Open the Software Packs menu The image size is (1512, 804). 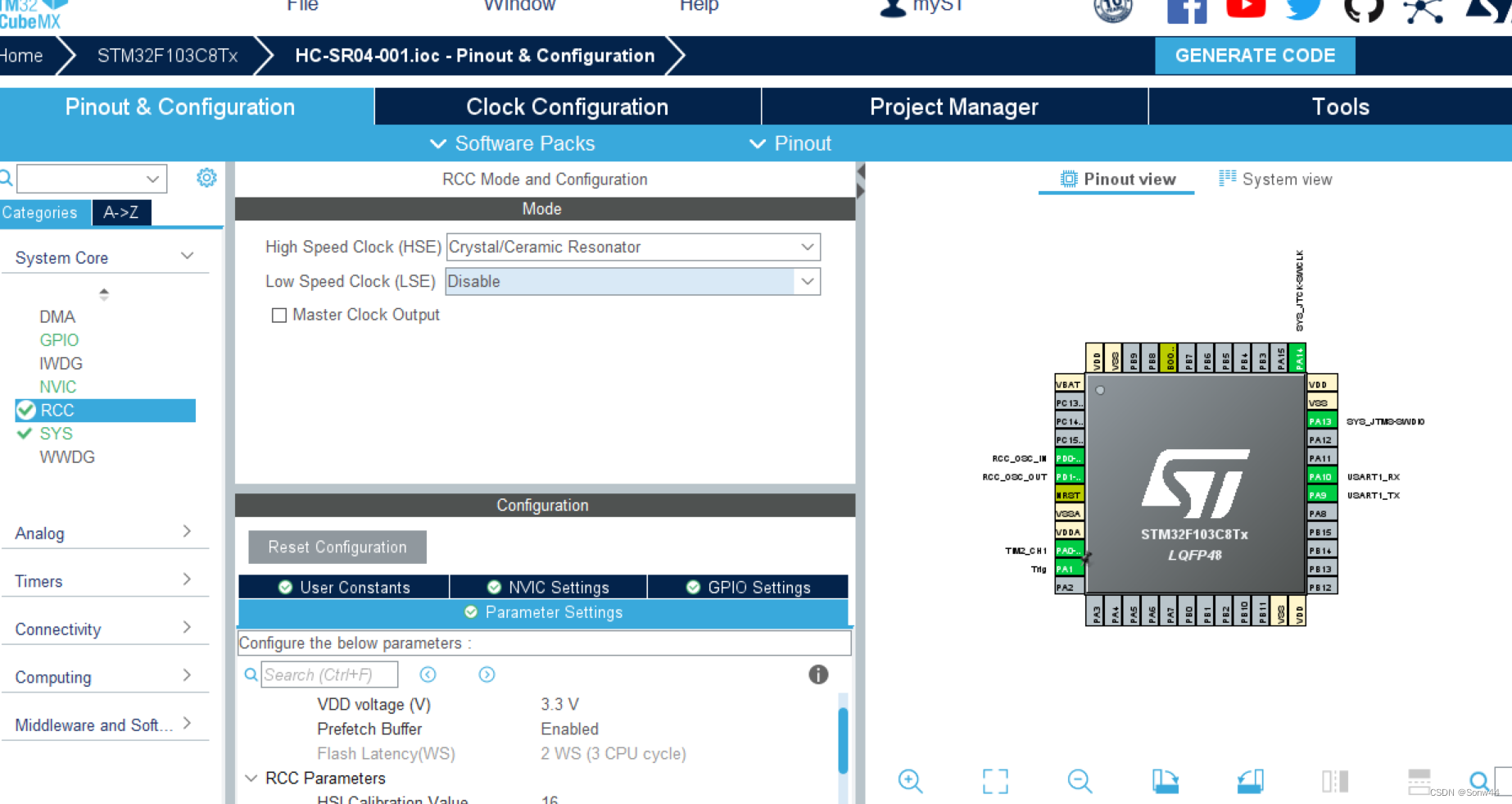tap(513, 143)
